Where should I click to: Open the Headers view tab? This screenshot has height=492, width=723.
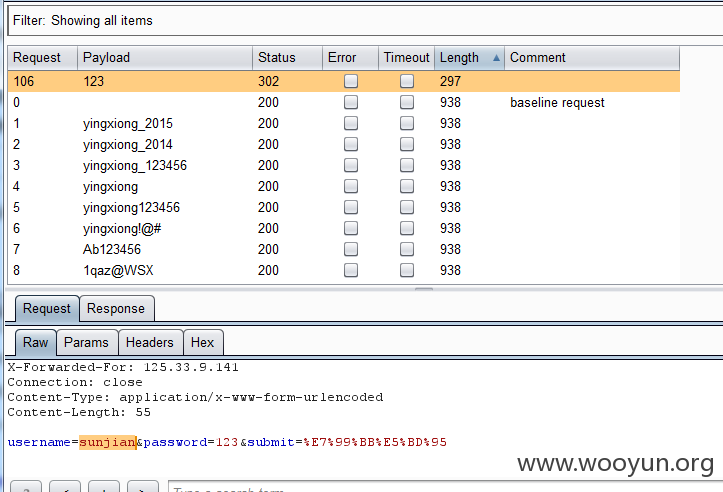(150, 343)
